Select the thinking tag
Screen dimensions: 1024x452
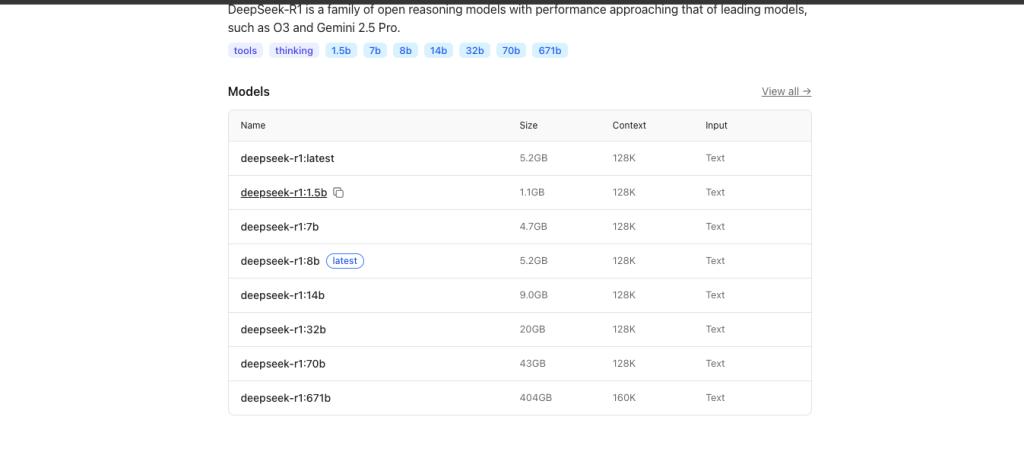tap(294, 50)
